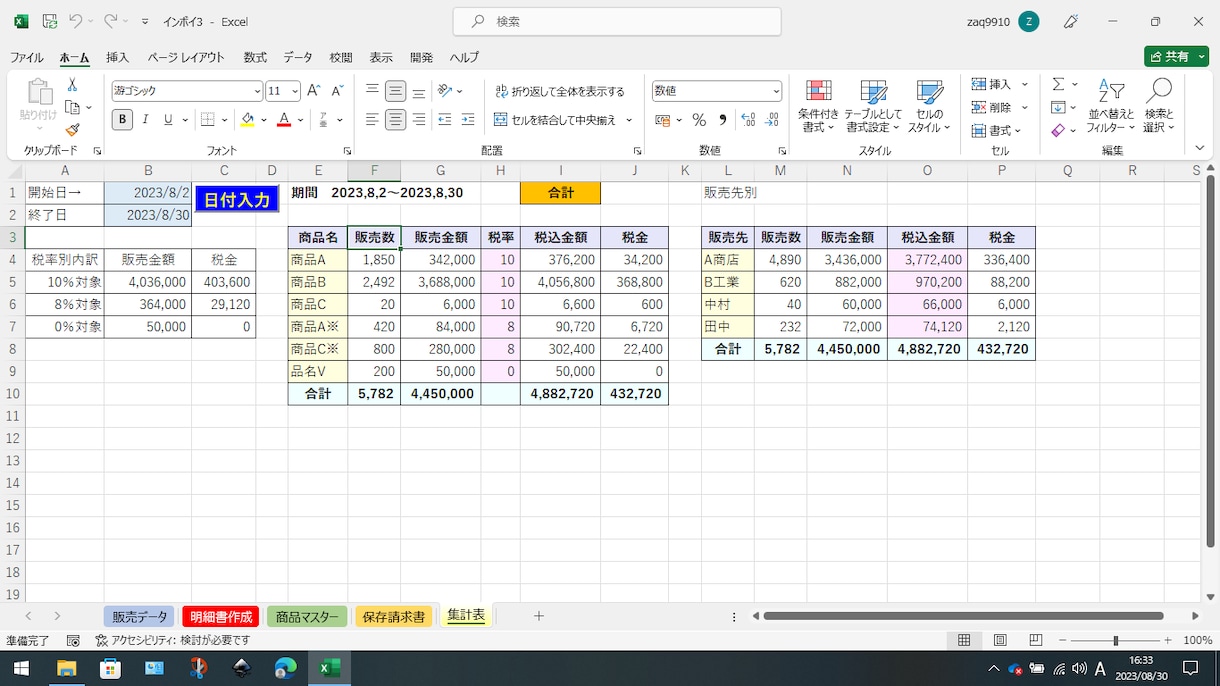Click the Decrease Font Size icon
Screen dimensions: 1220x686
(337, 91)
